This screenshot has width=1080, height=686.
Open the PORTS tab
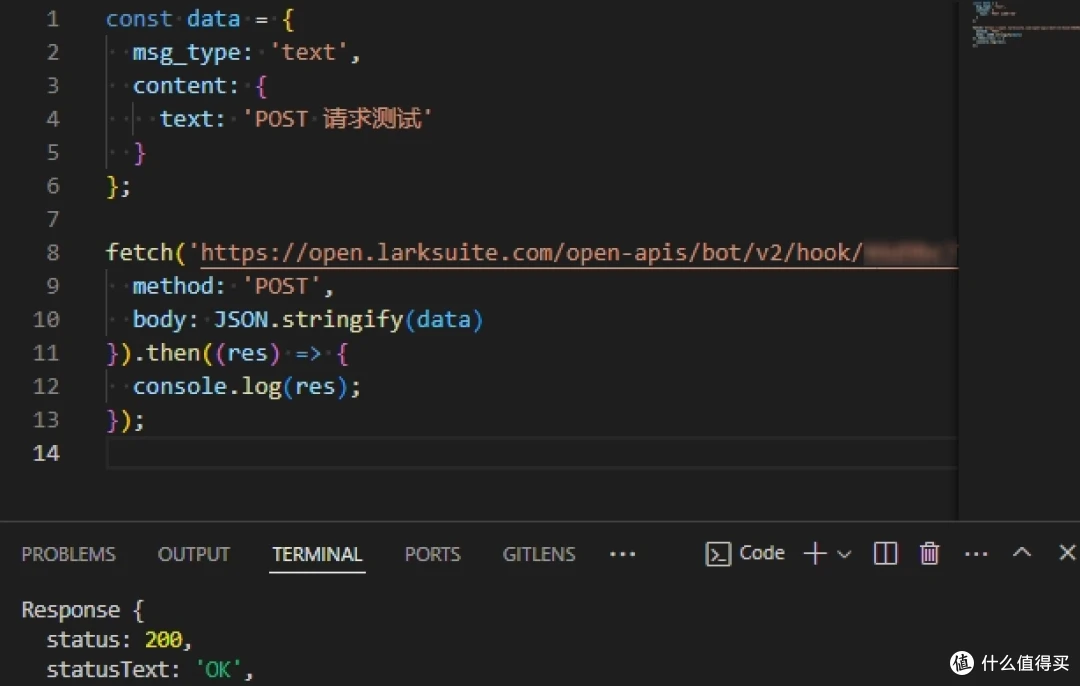pos(433,554)
